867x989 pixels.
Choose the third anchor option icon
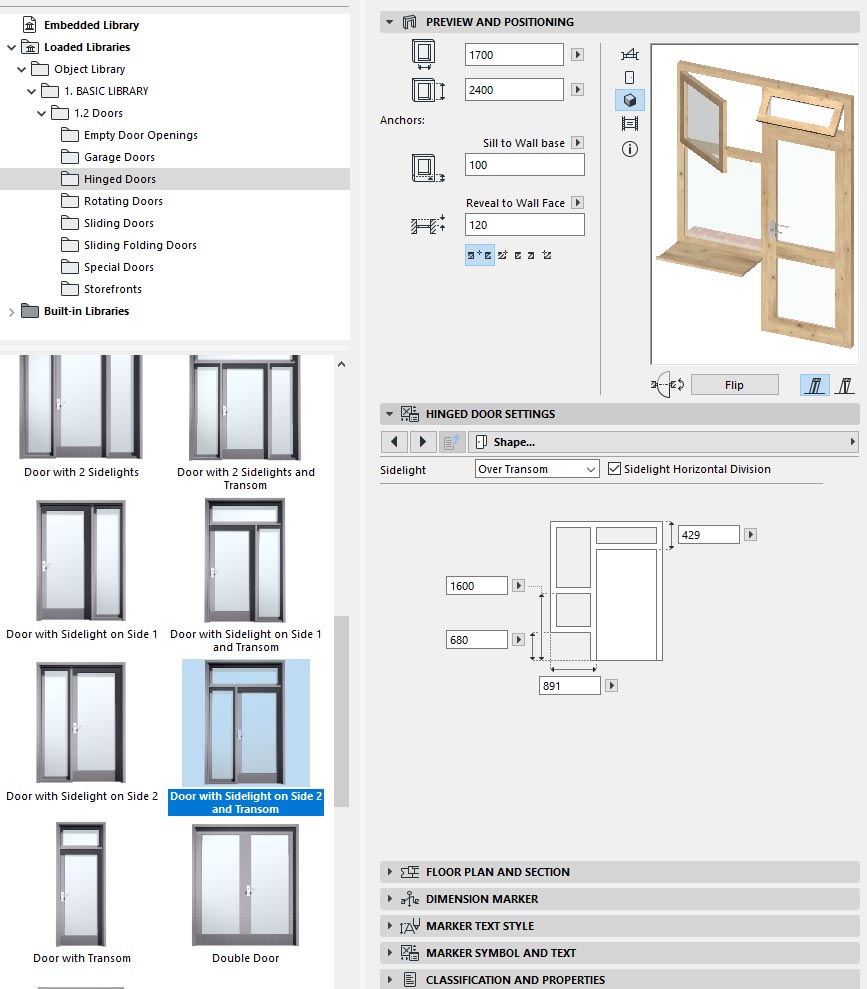(518, 255)
